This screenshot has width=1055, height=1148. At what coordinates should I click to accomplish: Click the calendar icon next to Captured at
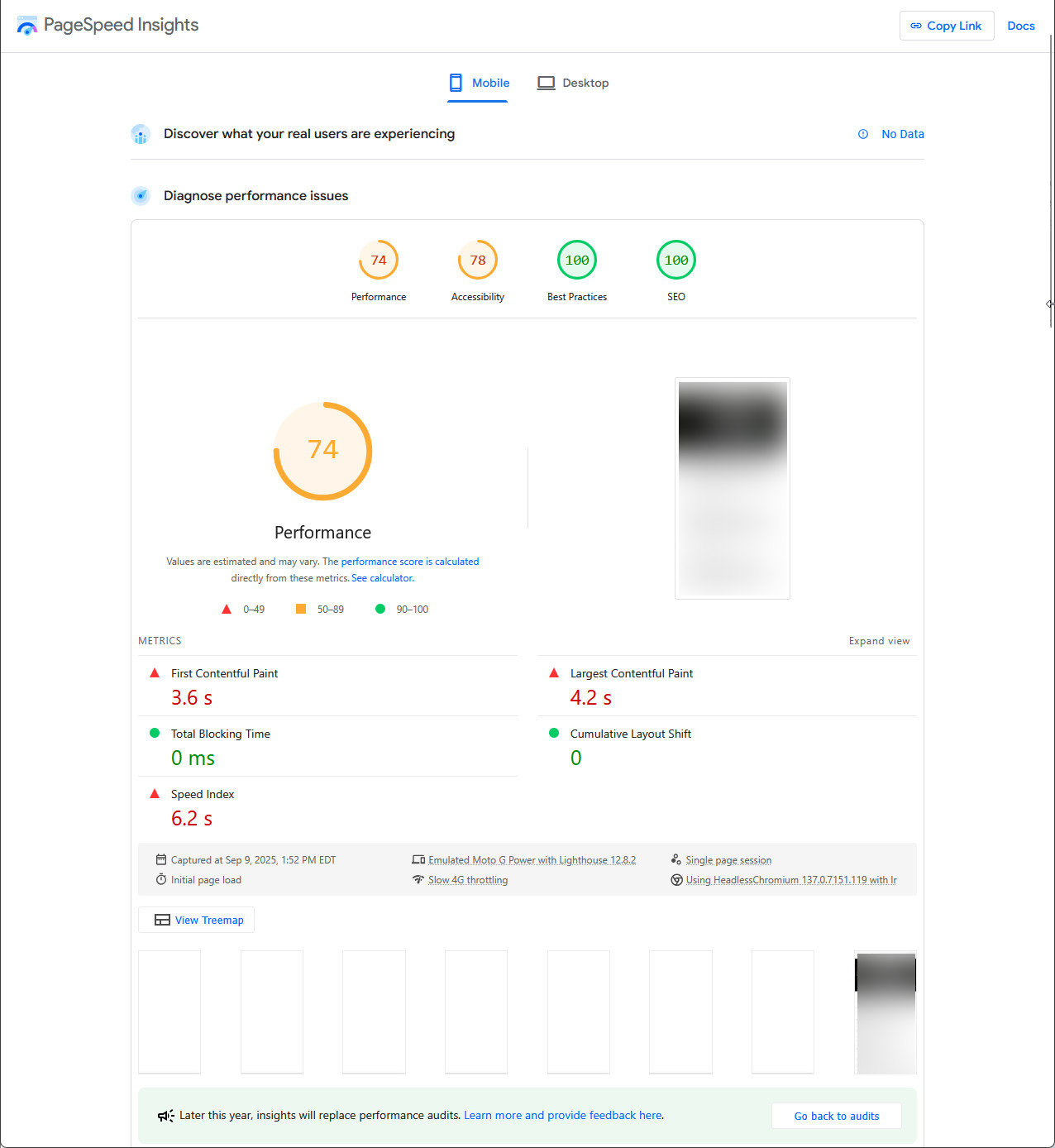[x=161, y=859]
